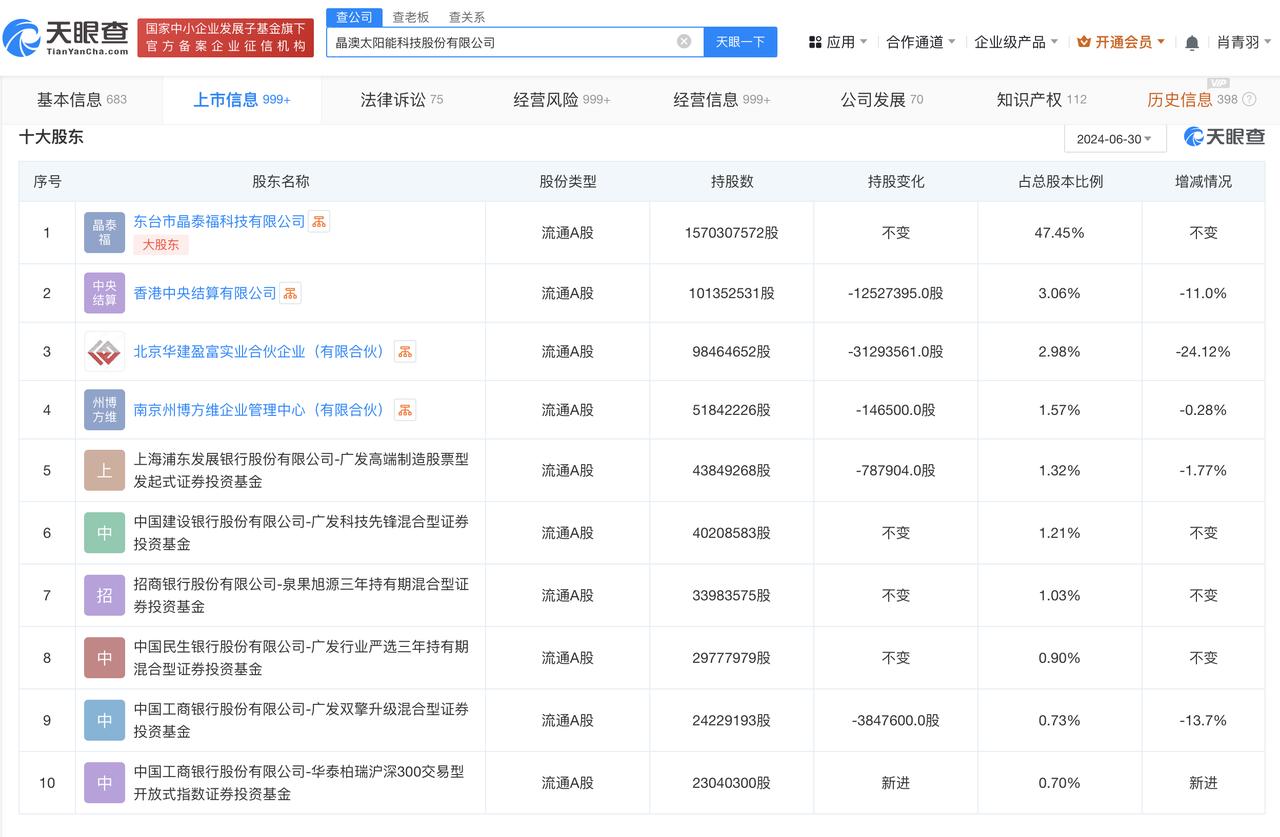Open equity structure icon beside 北京华建盈富实业合伙企业

coord(405,351)
